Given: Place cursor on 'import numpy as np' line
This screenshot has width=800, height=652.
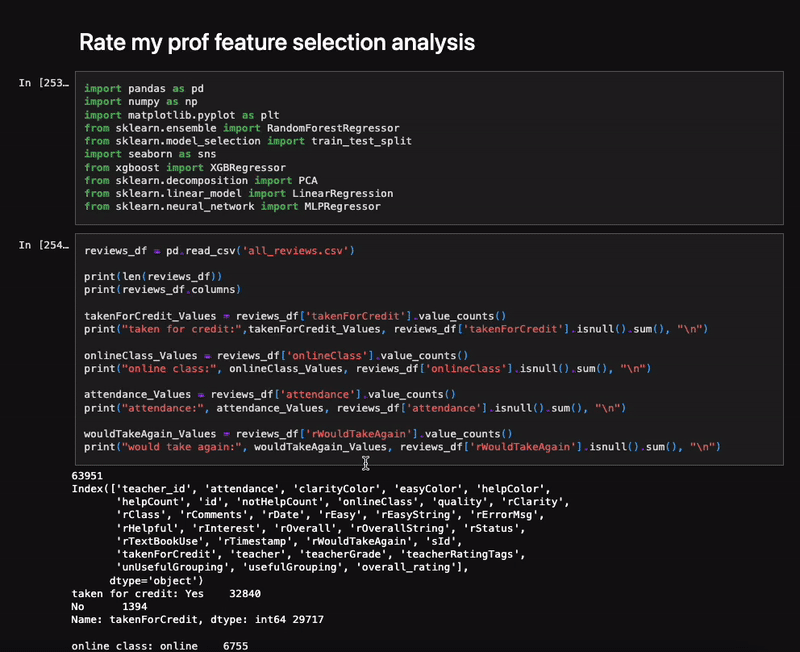Looking at the screenshot, I should [141, 102].
